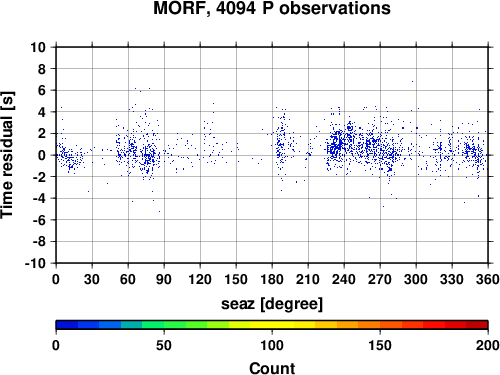Click the x-axis label seaz [degree]
The image size is (500, 375).
[272, 304]
